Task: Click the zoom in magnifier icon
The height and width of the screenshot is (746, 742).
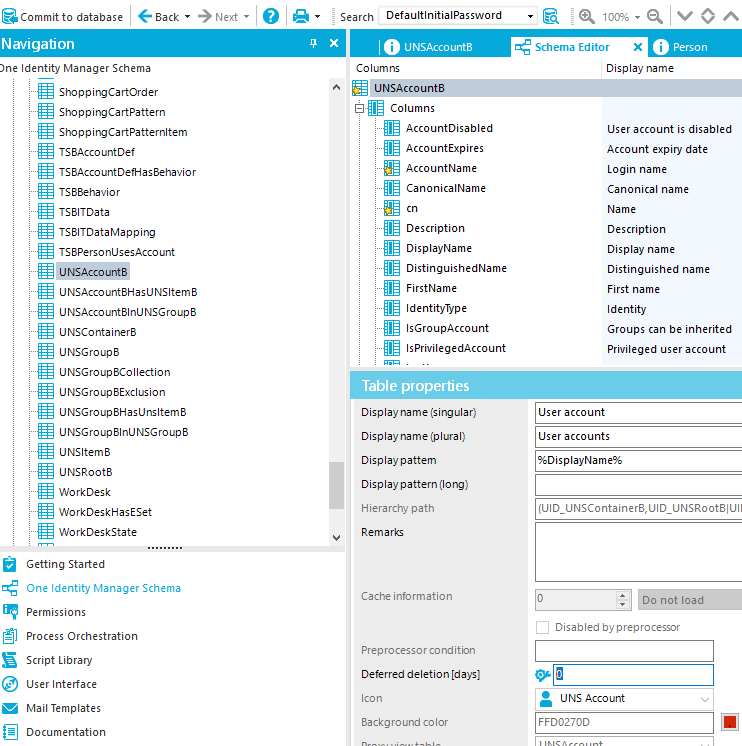Action: [x=586, y=17]
